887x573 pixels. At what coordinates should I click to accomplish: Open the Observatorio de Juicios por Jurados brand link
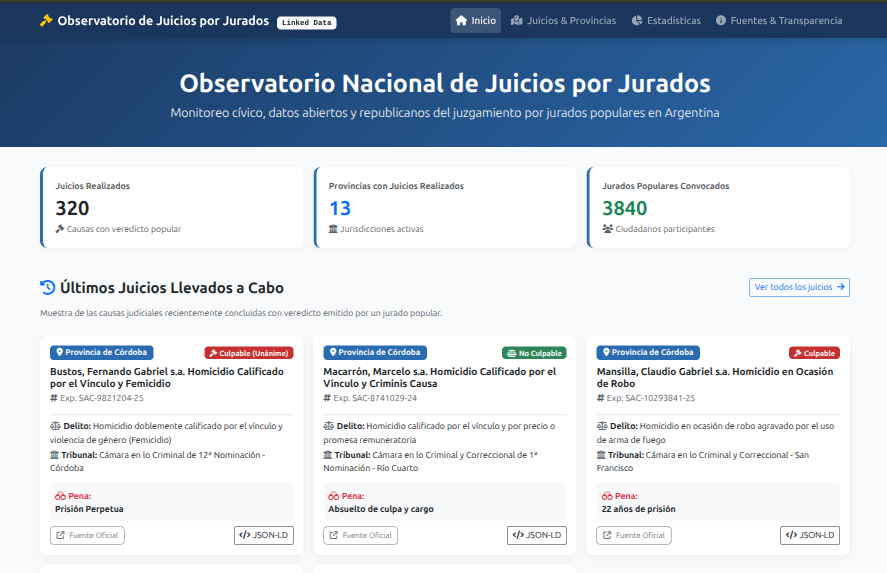point(154,20)
